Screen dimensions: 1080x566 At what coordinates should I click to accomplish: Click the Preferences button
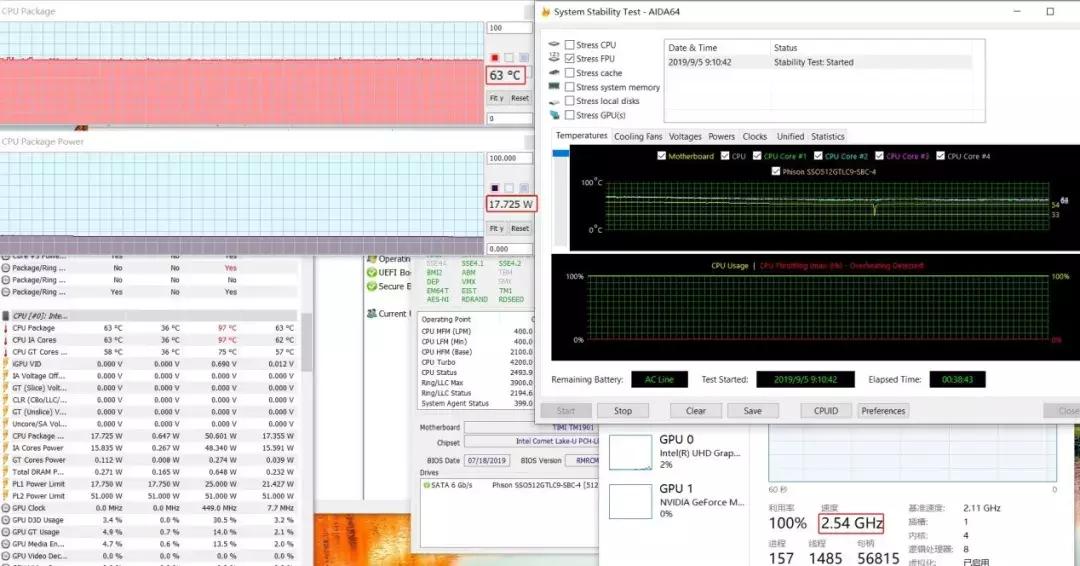tap(883, 411)
